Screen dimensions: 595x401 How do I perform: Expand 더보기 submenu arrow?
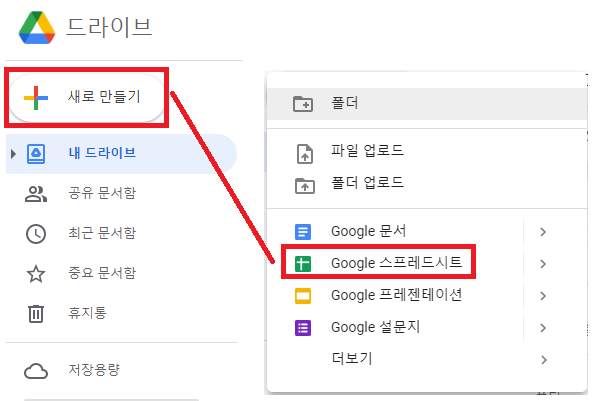point(544,360)
